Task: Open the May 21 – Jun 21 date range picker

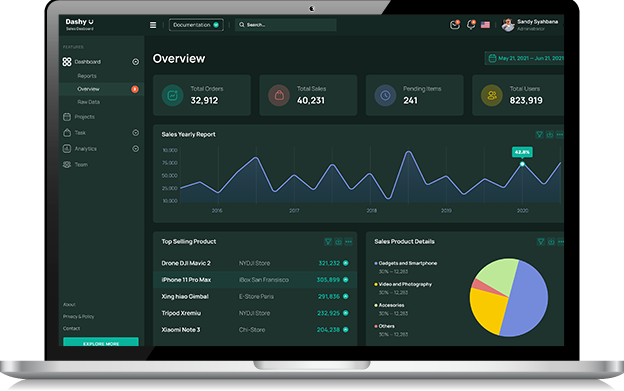Action: 524,58
